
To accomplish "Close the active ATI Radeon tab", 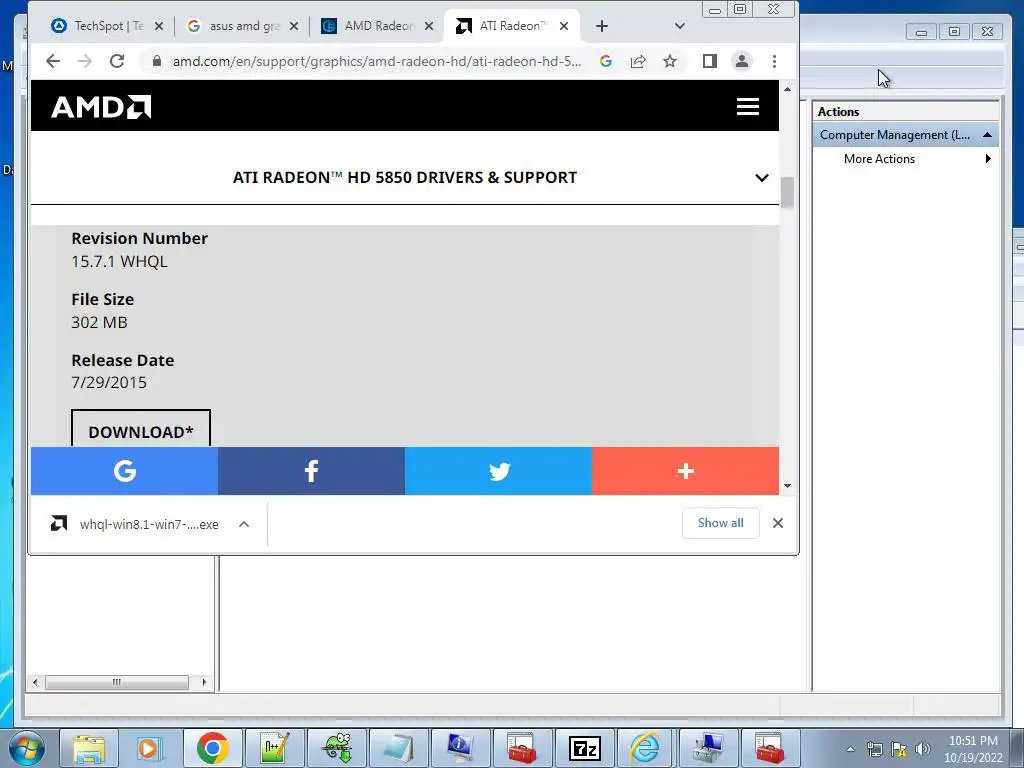I will coord(564,26).
